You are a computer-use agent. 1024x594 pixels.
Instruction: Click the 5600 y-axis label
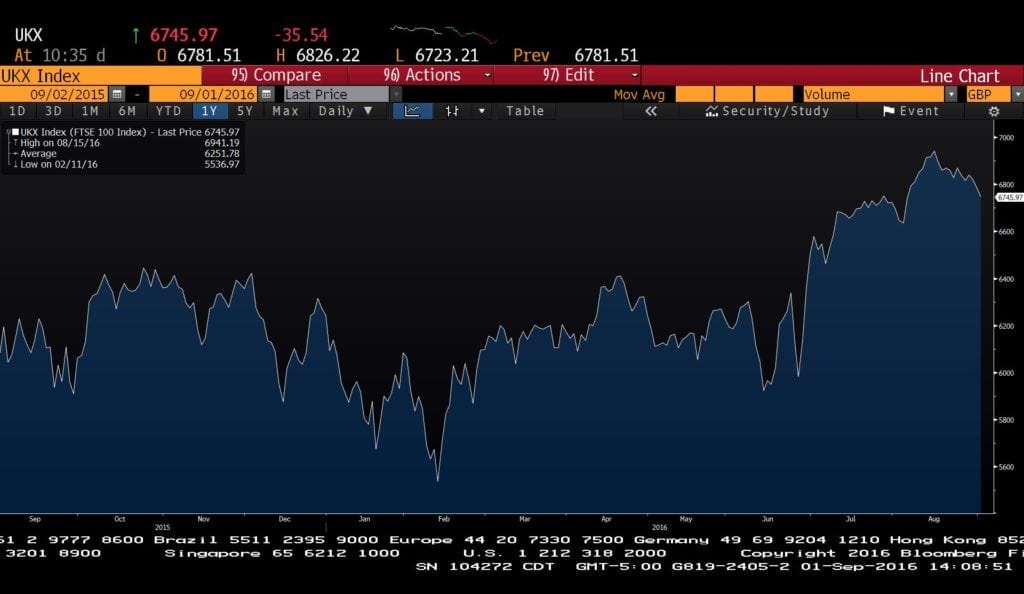[1006, 467]
